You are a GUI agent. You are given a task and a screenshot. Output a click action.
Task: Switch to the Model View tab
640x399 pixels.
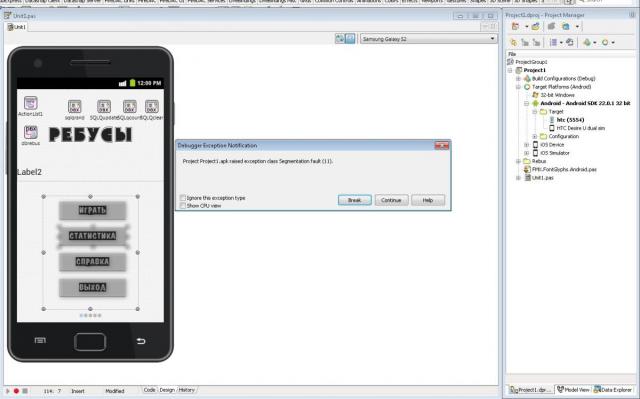573,390
